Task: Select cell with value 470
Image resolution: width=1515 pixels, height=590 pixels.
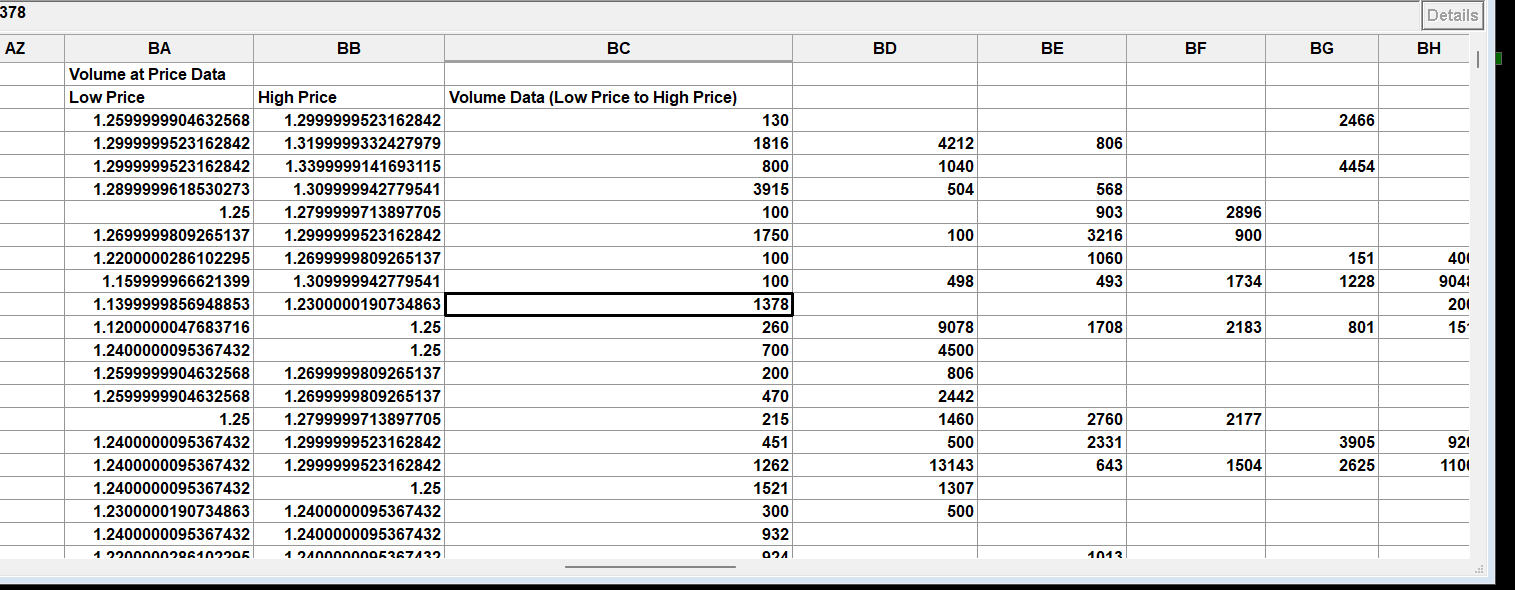Action: pyautogui.click(x=618, y=396)
